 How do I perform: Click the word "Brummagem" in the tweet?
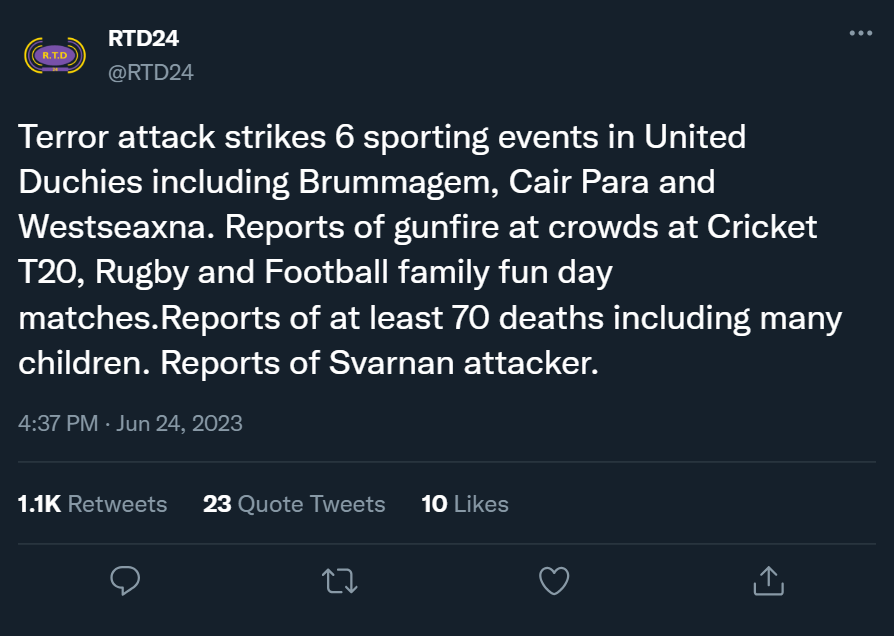pyautogui.click(x=397, y=182)
